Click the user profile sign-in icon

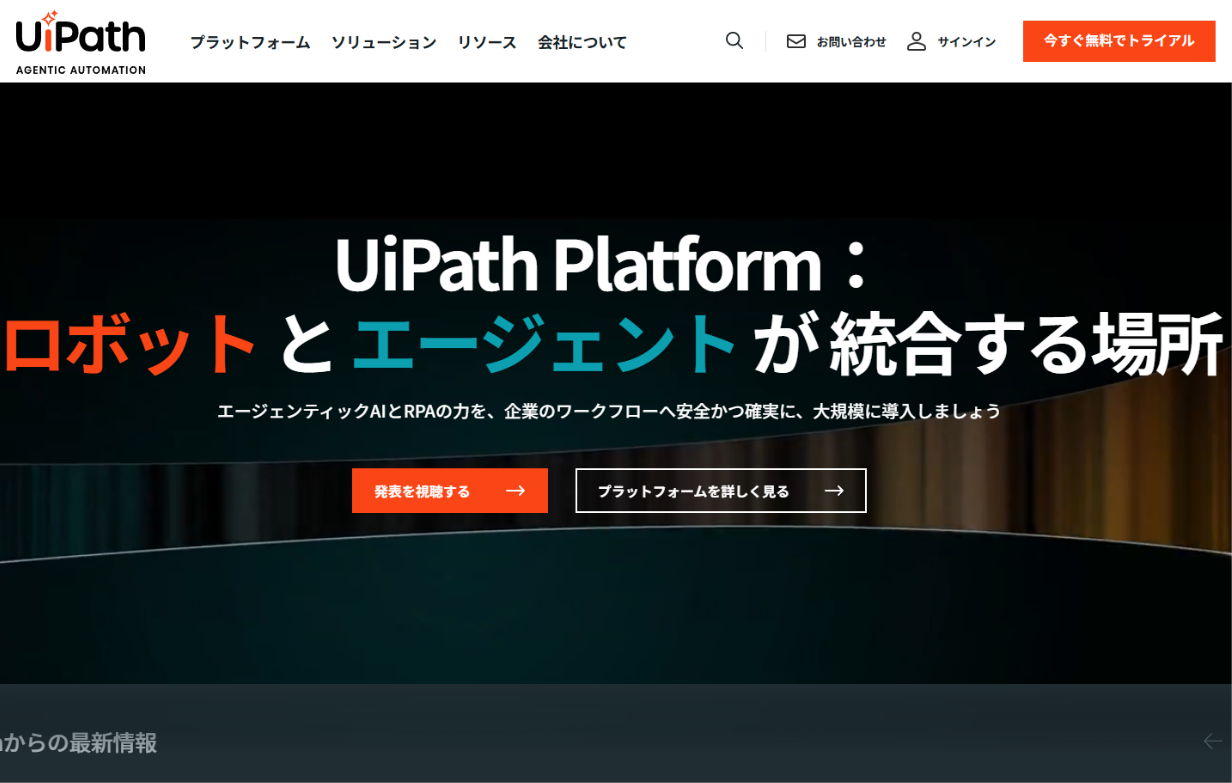point(916,41)
